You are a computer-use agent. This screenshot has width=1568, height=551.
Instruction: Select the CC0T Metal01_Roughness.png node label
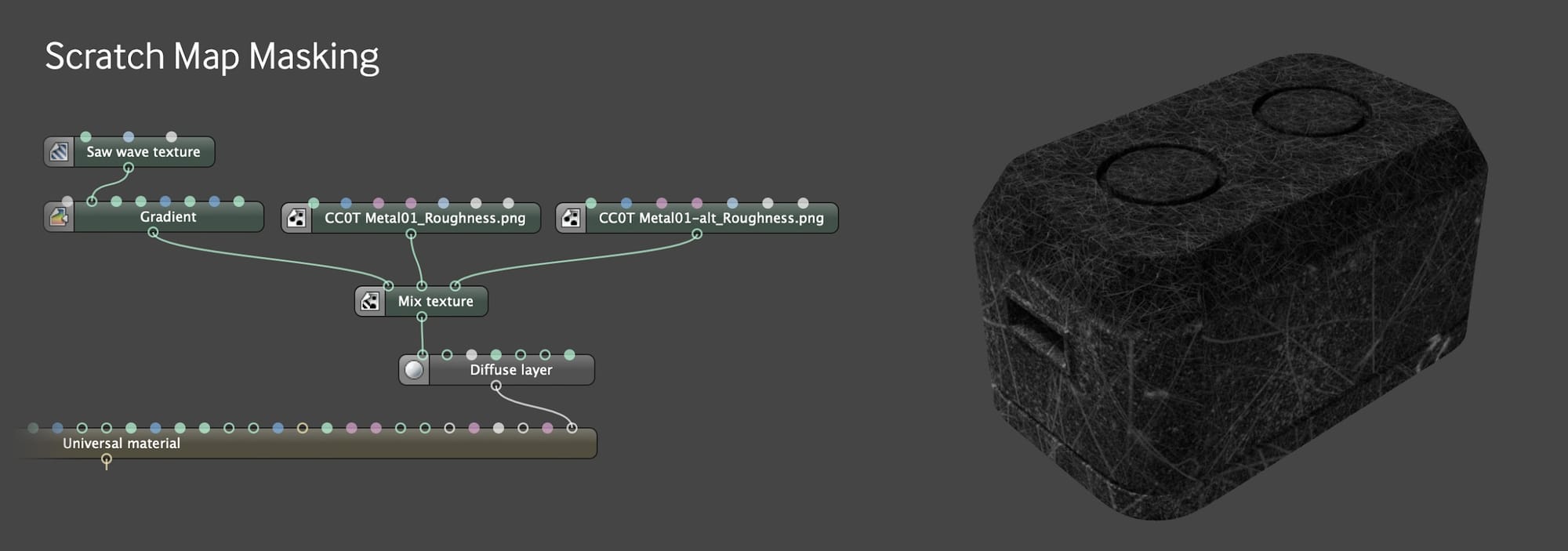click(425, 218)
